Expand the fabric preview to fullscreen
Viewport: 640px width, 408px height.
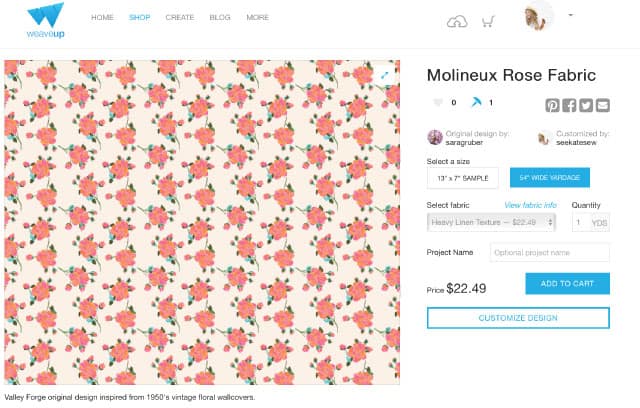tap(384, 75)
